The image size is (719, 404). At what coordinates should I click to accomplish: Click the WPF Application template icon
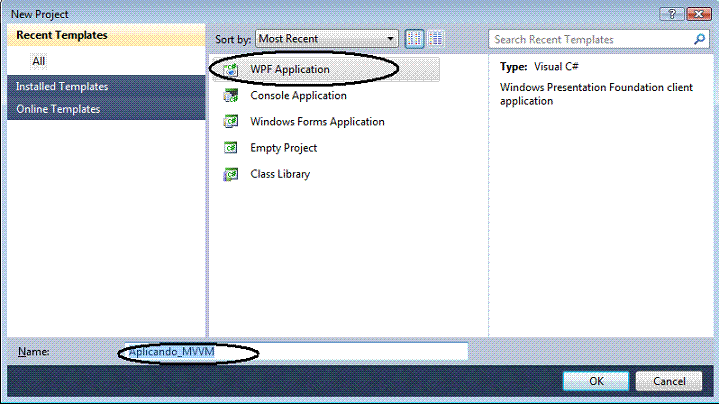point(231,70)
